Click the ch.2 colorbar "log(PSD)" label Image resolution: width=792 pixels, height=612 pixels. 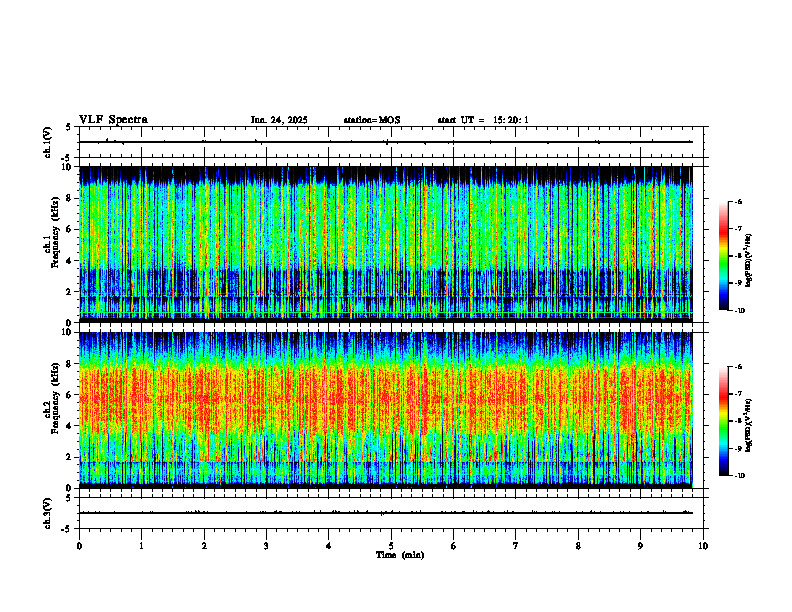click(749, 426)
